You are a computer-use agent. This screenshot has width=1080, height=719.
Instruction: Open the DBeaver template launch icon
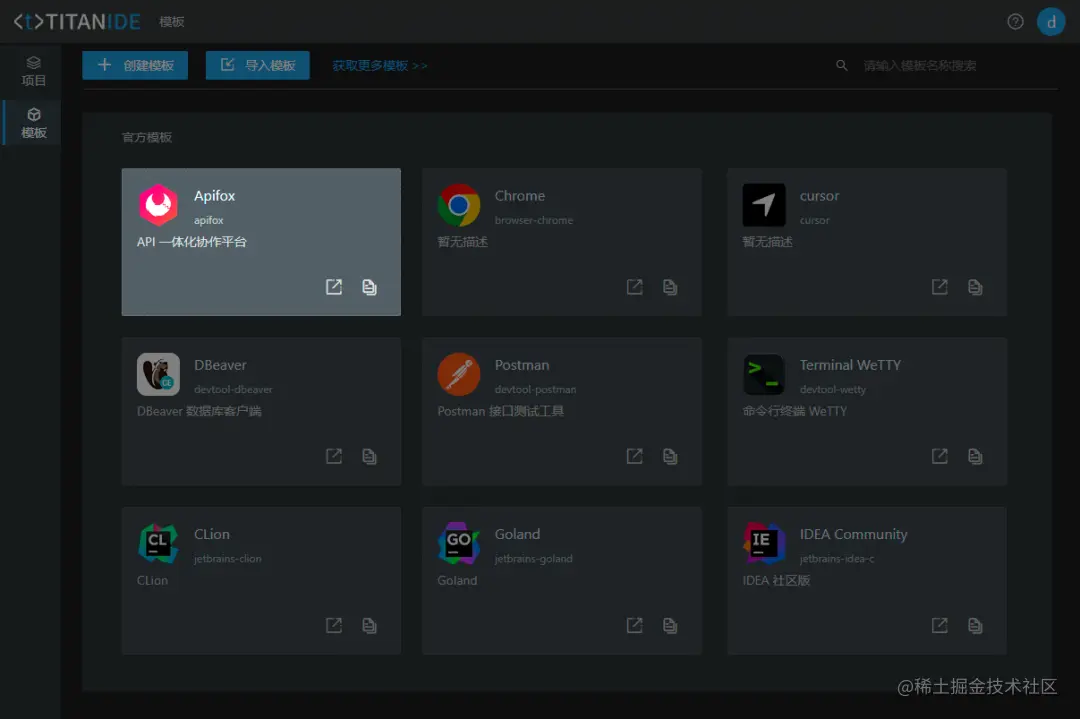pyautogui.click(x=333, y=456)
